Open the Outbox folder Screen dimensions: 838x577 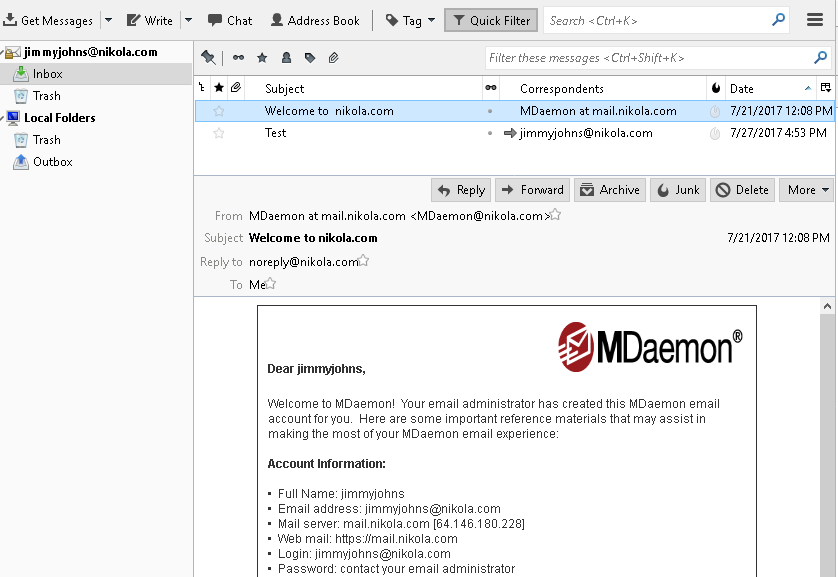click(x=52, y=161)
